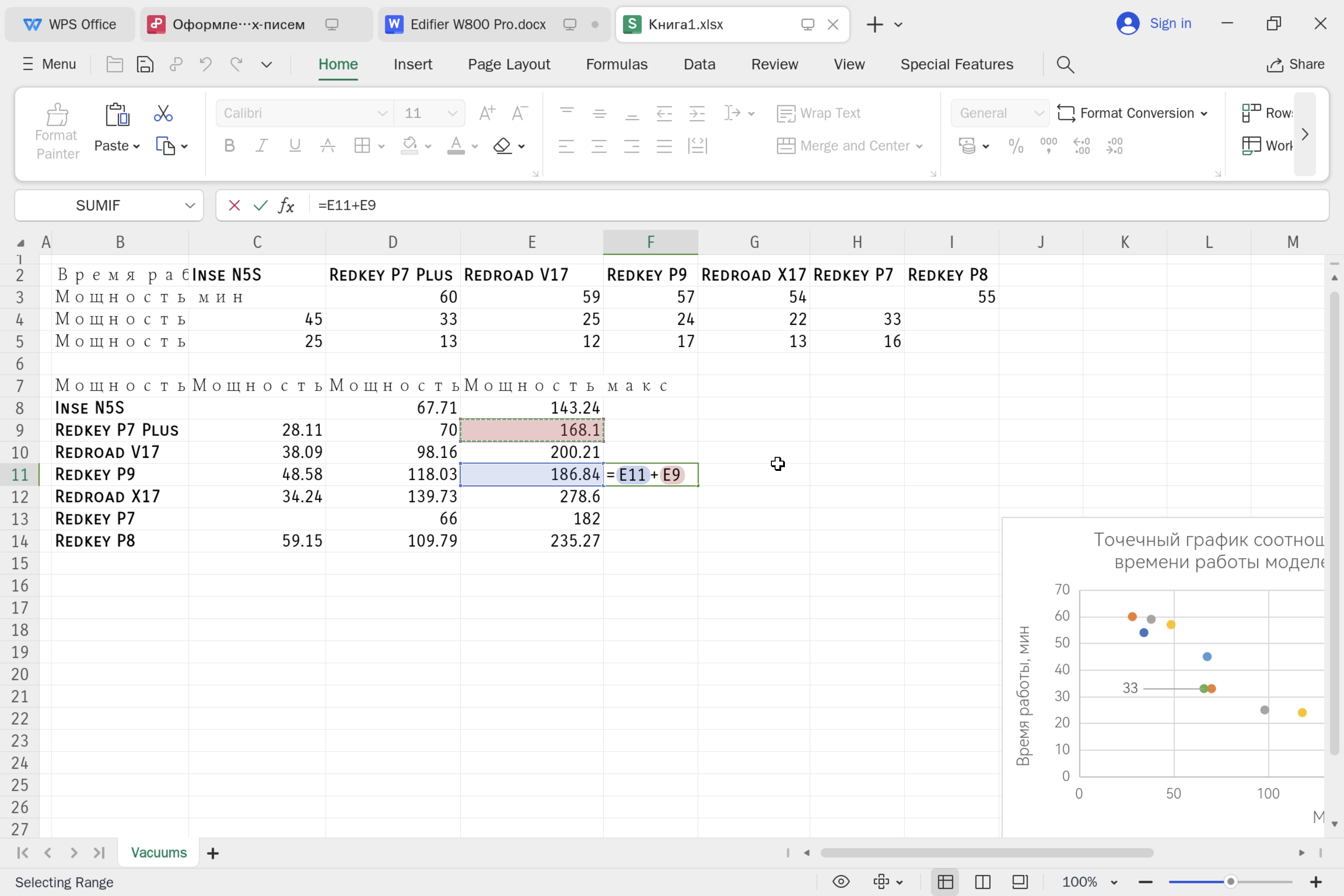Open the quick access toolbar customize chevron
Screen dimensions: 1344x896
pyautogui.click(x=266, y=64)
